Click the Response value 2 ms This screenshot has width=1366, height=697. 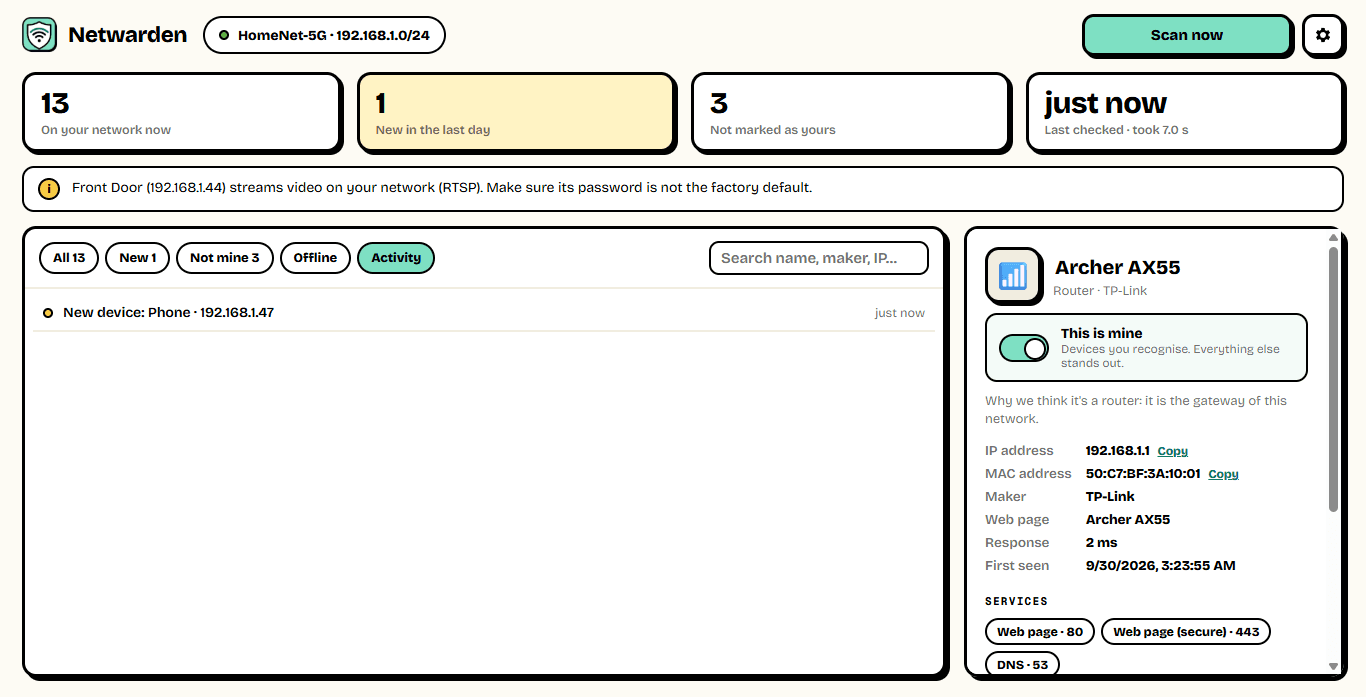click(1102, 543)
